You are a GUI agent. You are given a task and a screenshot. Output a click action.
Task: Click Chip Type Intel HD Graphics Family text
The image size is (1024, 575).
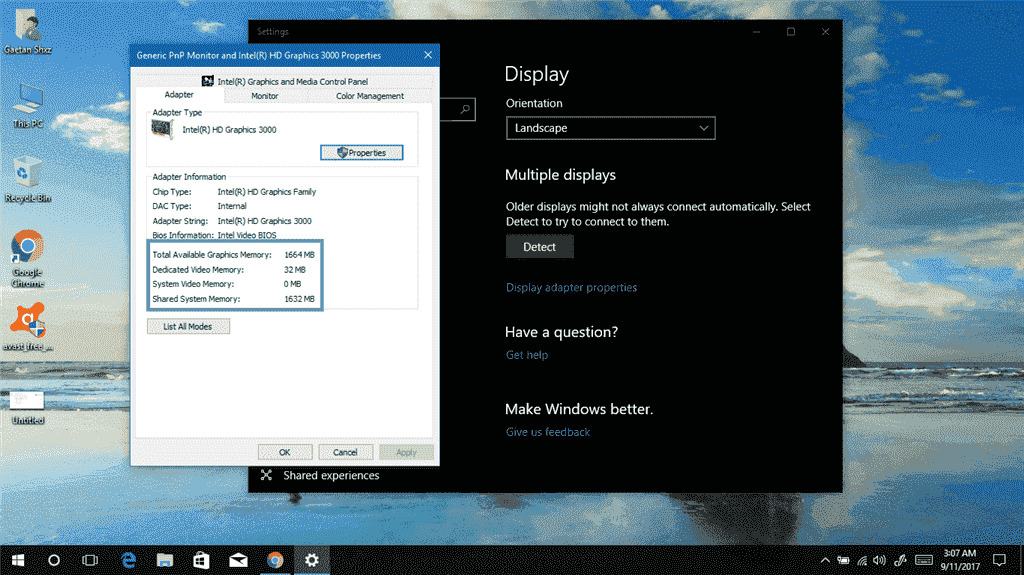tap(266, 191)
